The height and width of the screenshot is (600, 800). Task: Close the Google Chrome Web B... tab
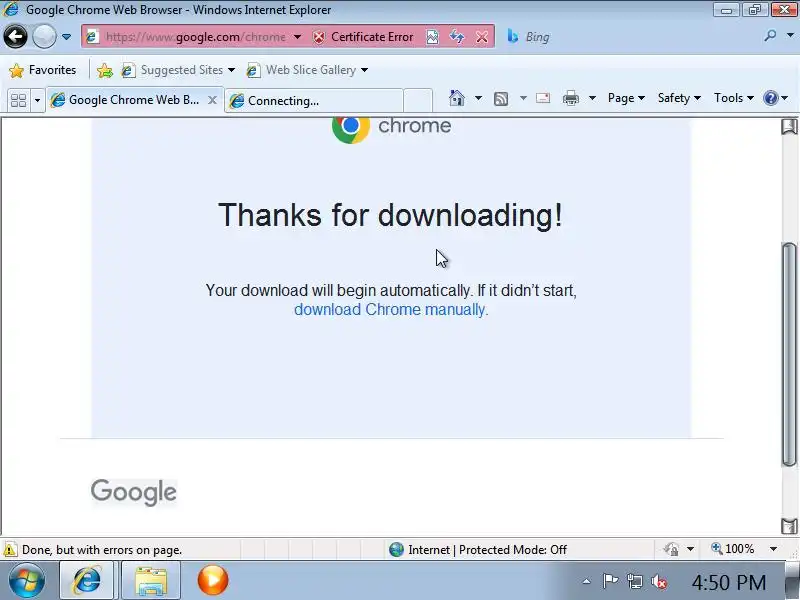click(x=212, y=100)
